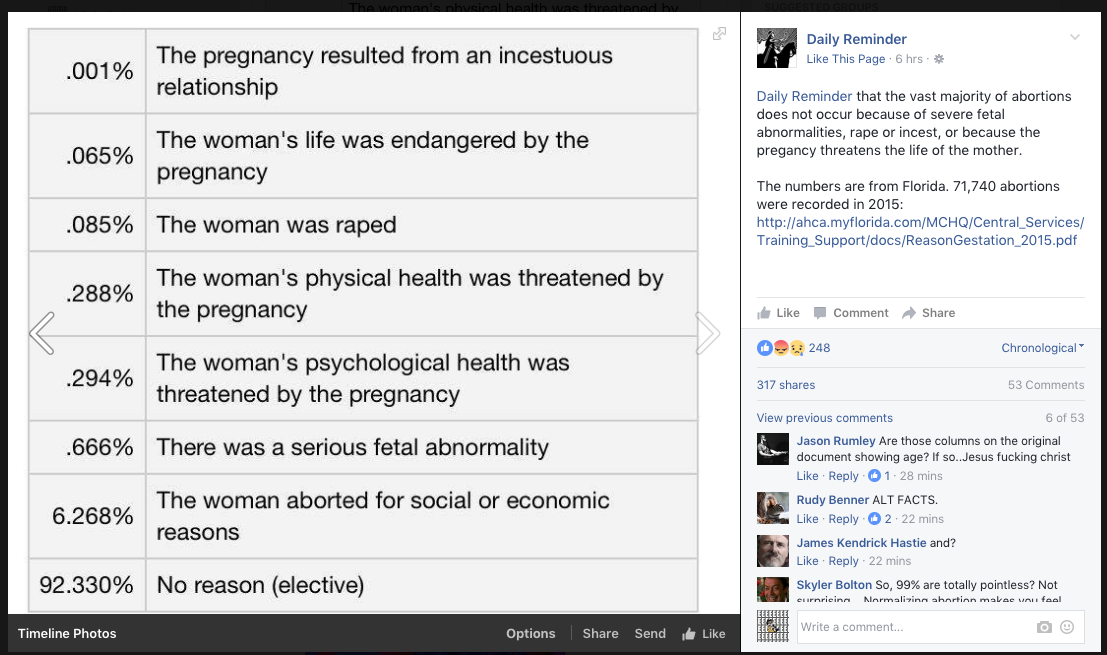Open post options chevron at top right
This screenshot has height=655, width=1107.
click(1075, 38)
